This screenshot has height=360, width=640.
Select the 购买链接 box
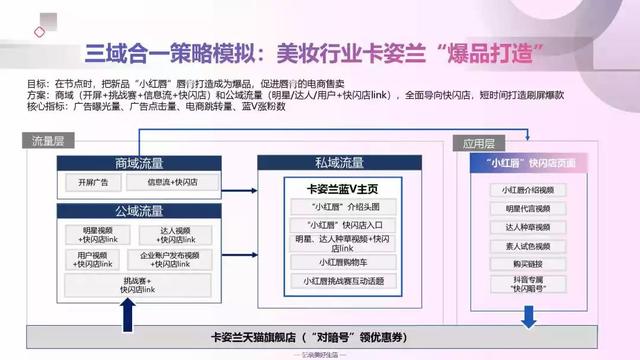(x=528, y=264)
